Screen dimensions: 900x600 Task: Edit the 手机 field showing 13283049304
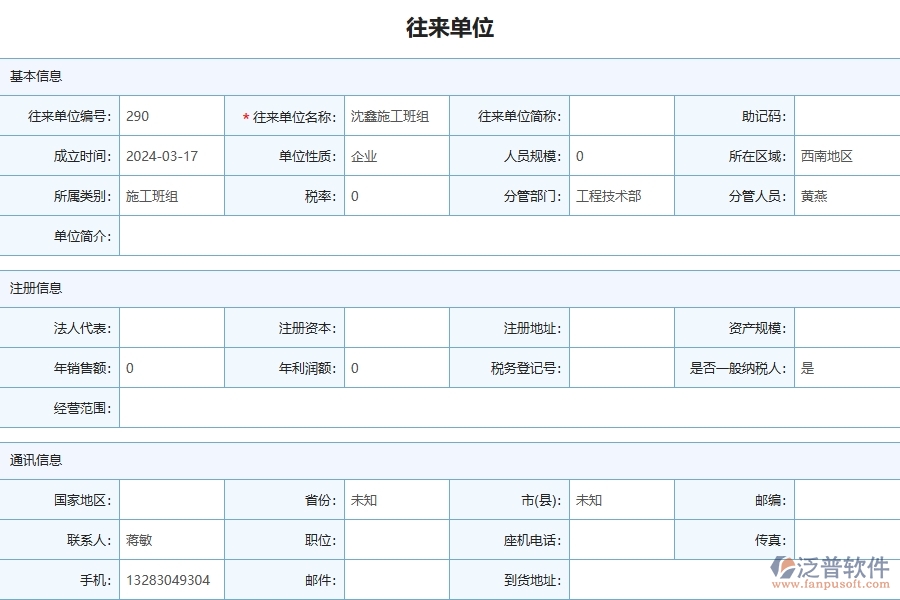pyautogui.click(x=170, y=579)
